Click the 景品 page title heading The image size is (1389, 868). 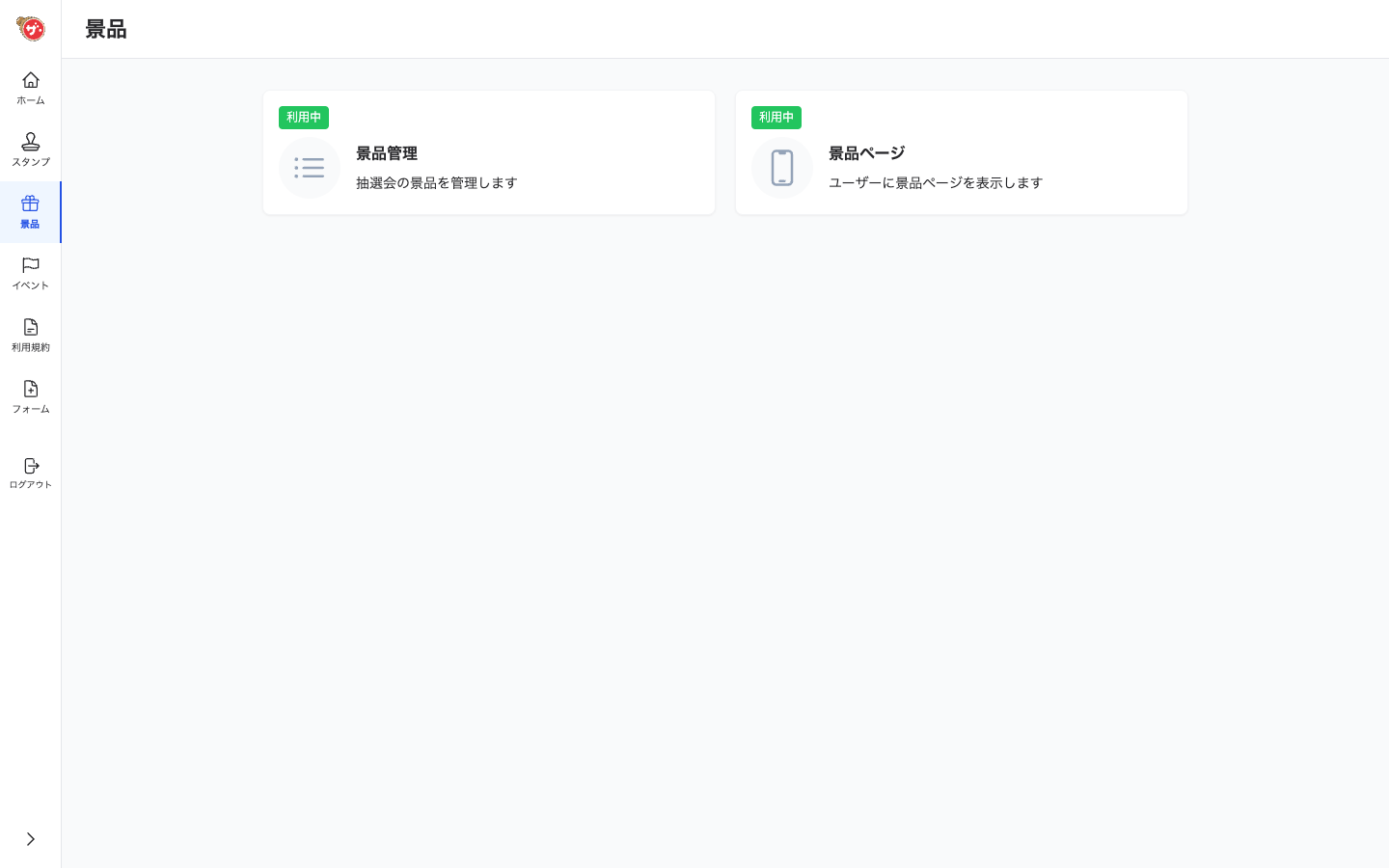click(x=104, y=30)
